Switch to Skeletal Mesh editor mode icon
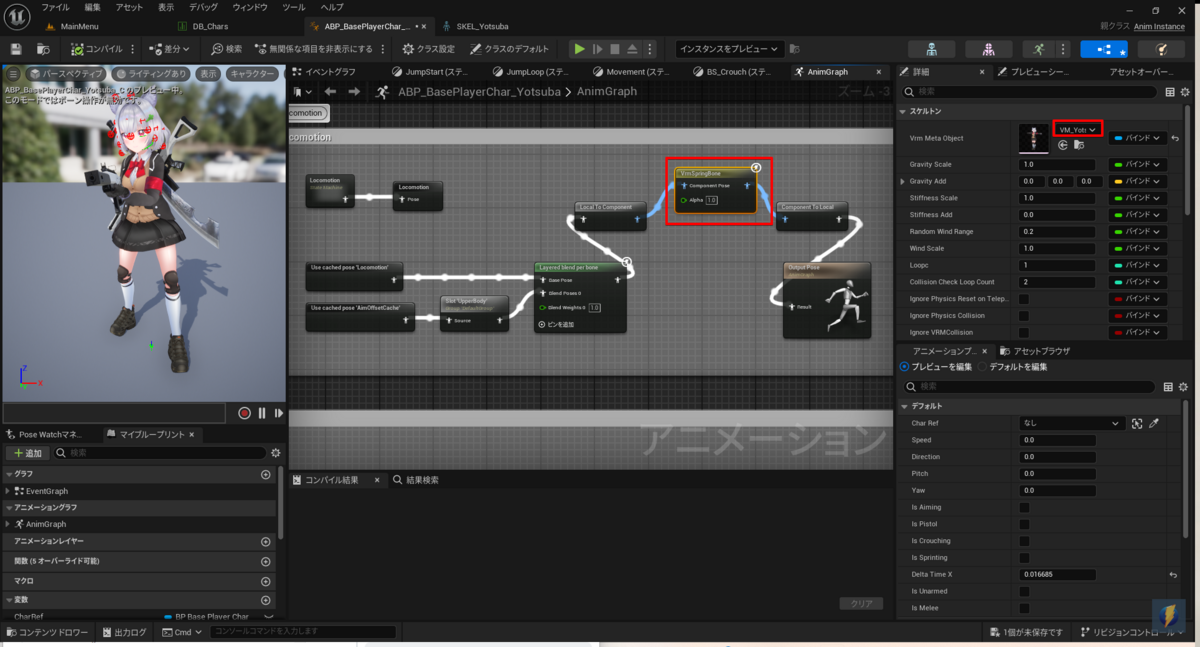1200x647 pixels. pos(989,49)
